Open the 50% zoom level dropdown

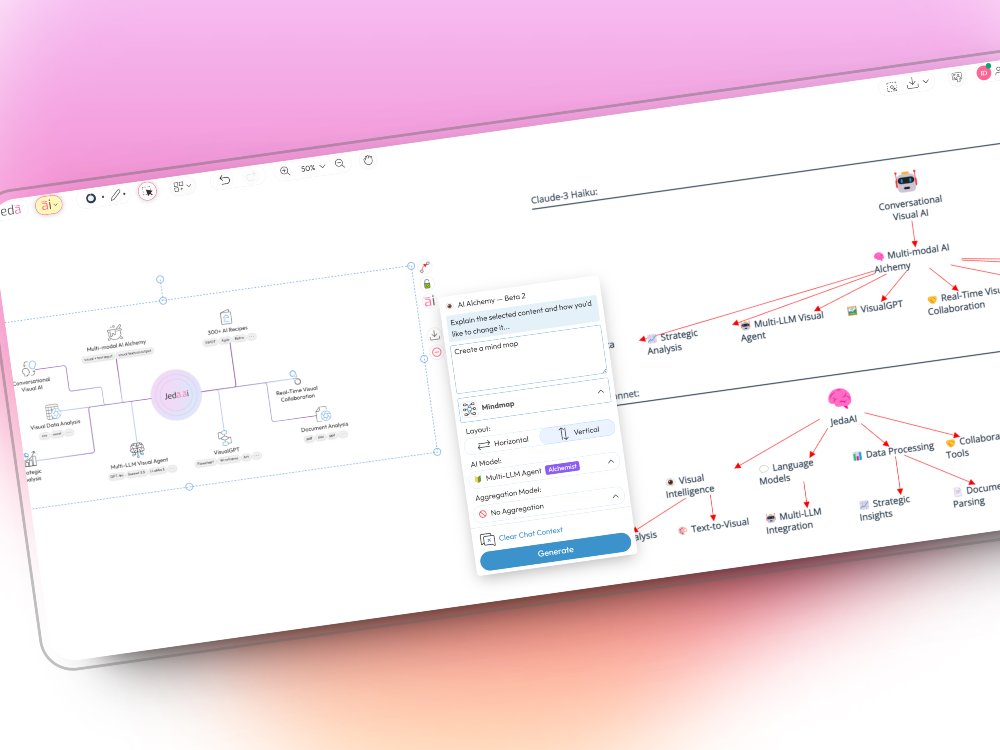click(312, 168)
